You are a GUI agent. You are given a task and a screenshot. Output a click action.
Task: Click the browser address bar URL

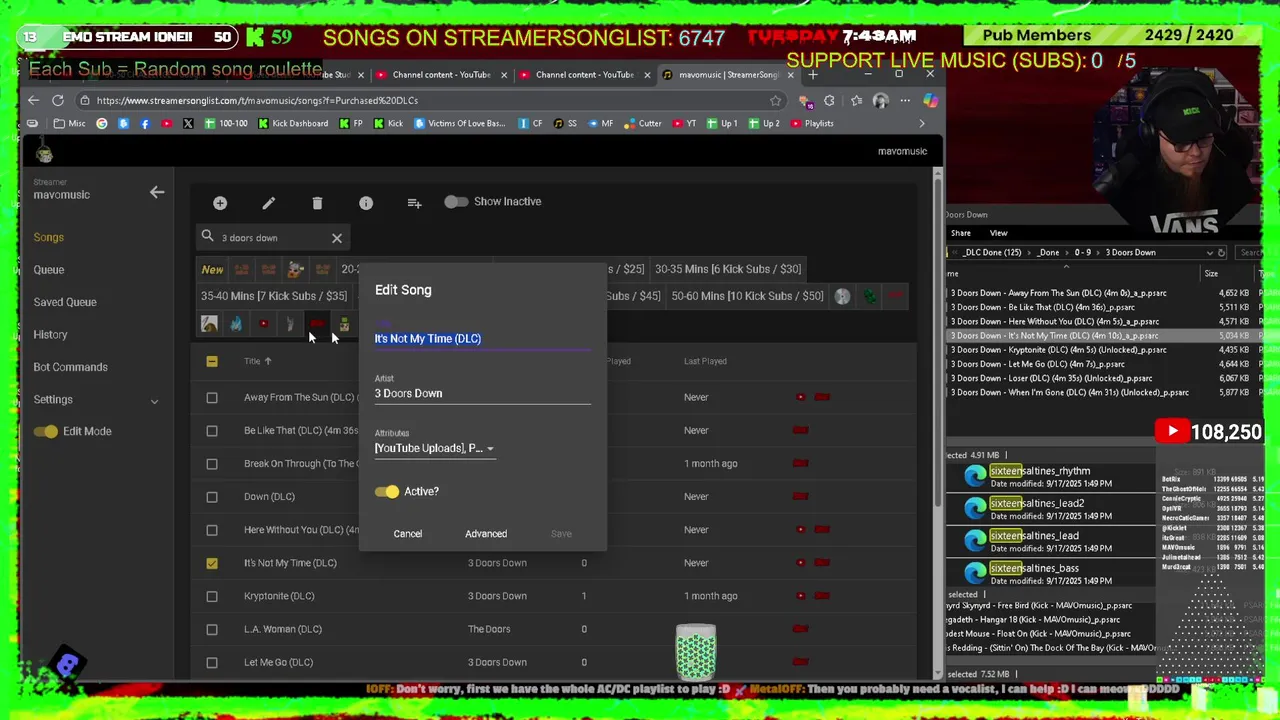click(258, 100)
